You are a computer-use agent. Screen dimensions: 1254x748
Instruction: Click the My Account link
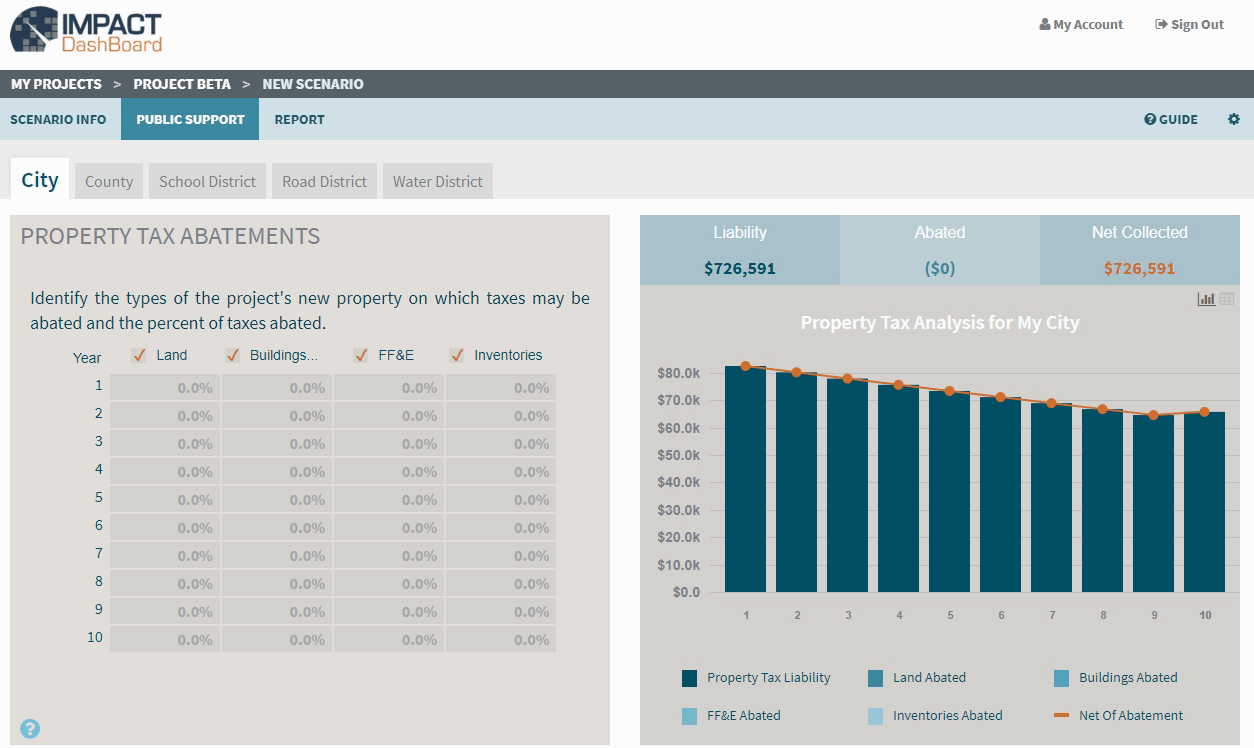coord(1081,24)
